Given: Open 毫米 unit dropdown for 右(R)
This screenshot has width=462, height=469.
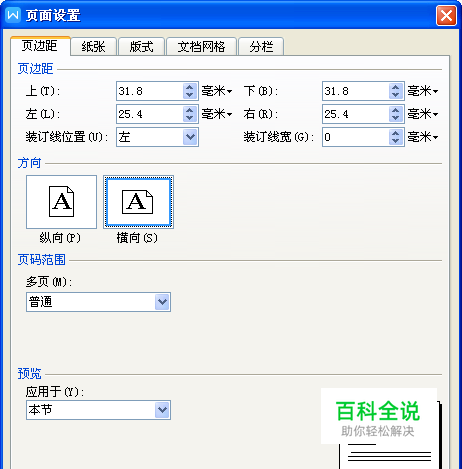Looking at the screenshot, I should pyautogui.click(x=423, y=114).
